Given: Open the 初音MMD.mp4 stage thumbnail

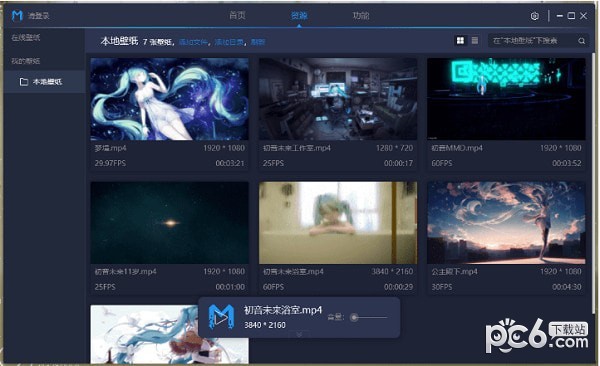Looking at the screenshot, I should 506,99.
